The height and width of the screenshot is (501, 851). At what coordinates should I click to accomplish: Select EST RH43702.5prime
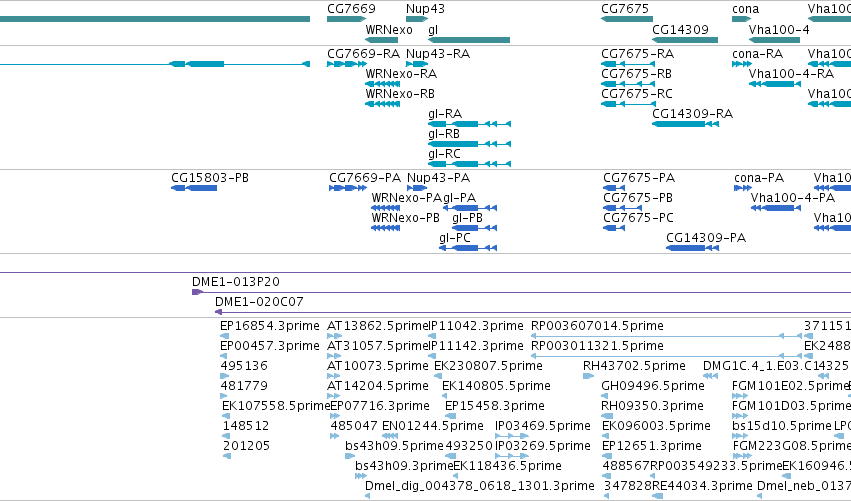[x=634, y=366]
